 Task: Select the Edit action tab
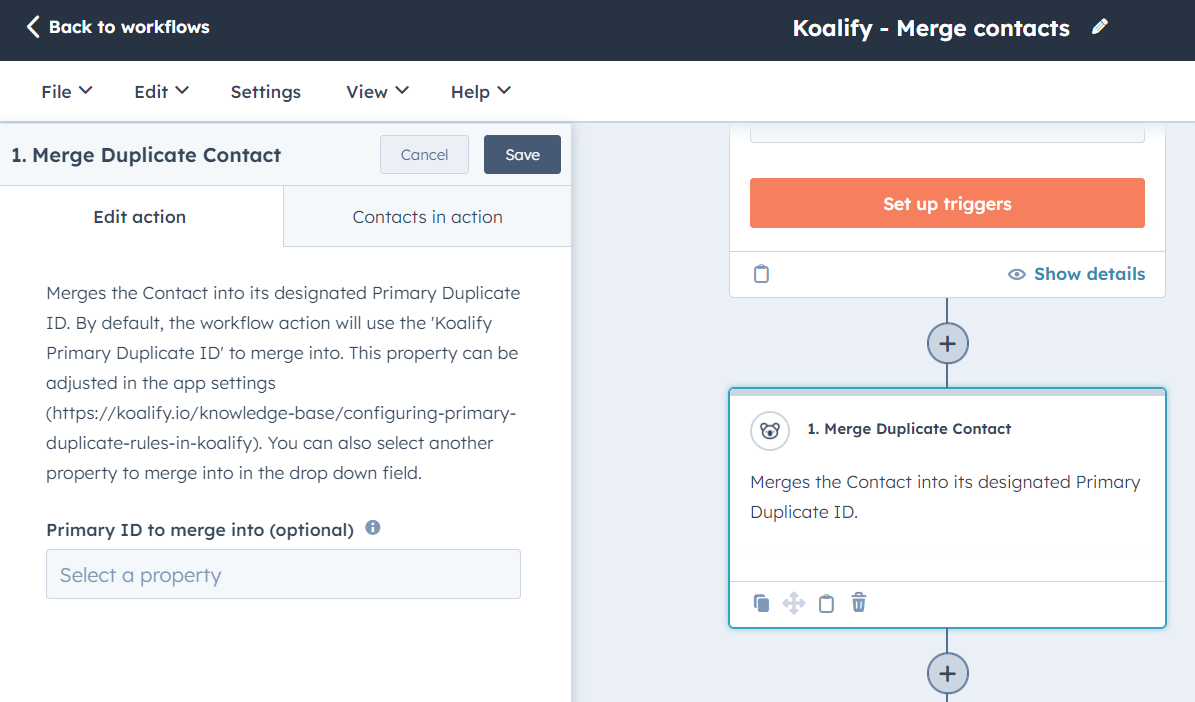tap(139, 216)
